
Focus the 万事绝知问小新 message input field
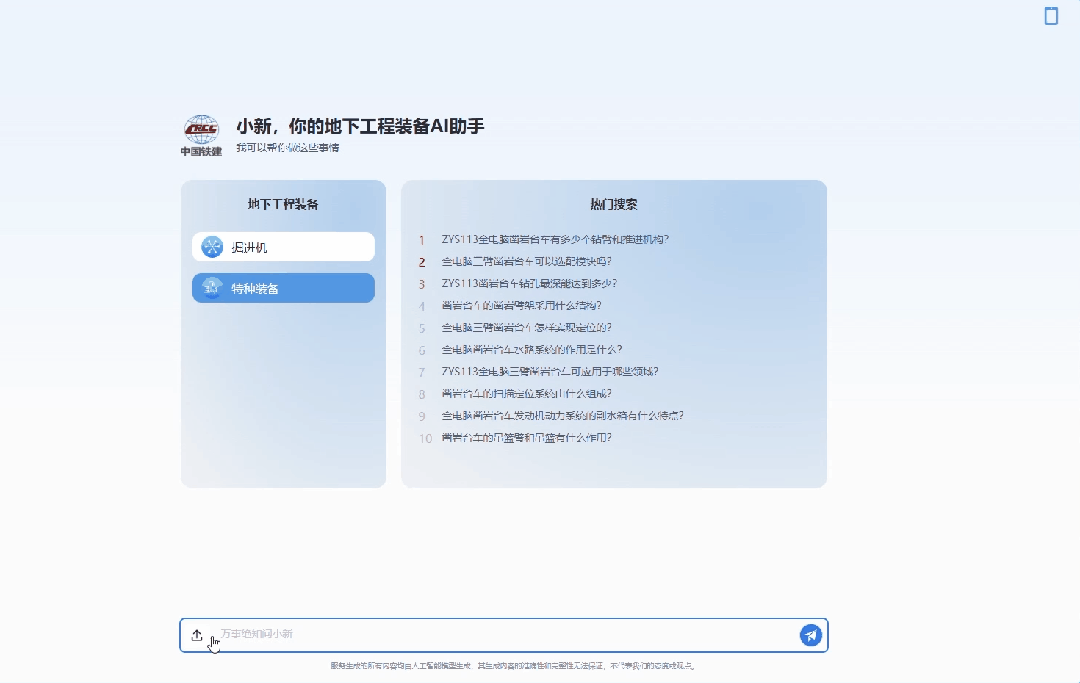tap(506, 634)
